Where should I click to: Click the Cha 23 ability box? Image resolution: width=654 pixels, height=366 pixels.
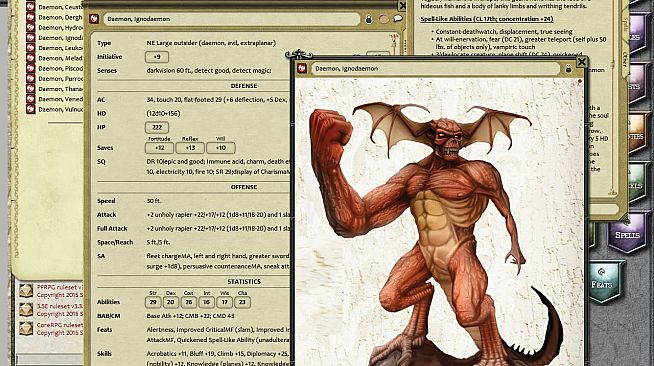pyautogui.click(x=242, y=302)
